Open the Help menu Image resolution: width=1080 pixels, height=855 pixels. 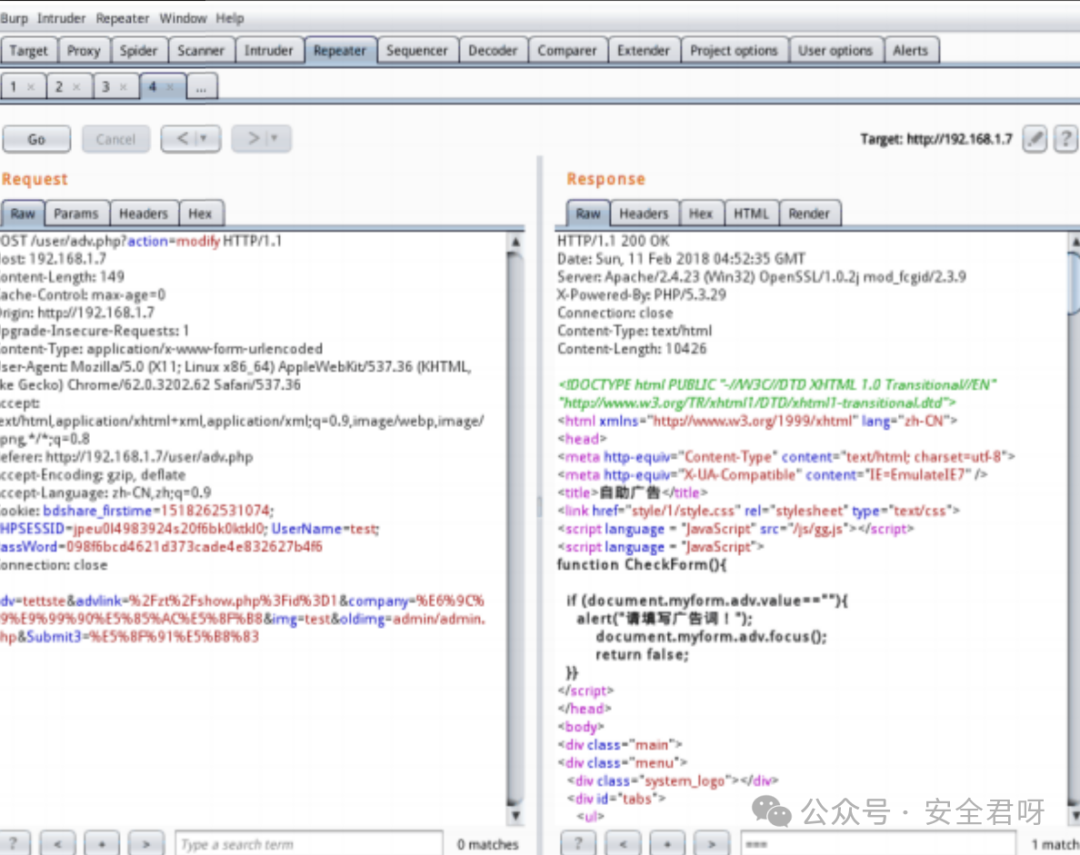229,18
